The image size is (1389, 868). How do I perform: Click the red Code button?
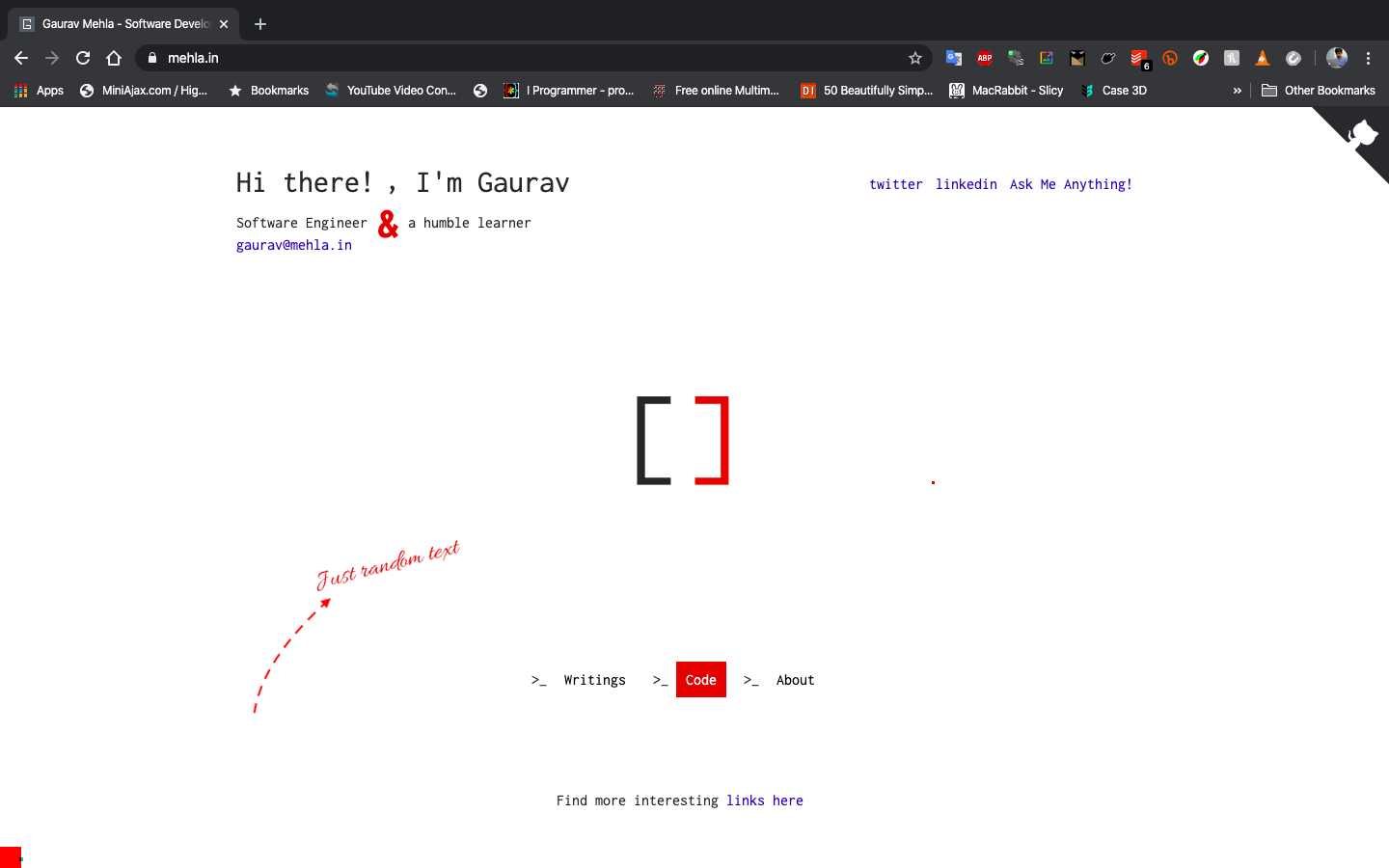[701, 679]
